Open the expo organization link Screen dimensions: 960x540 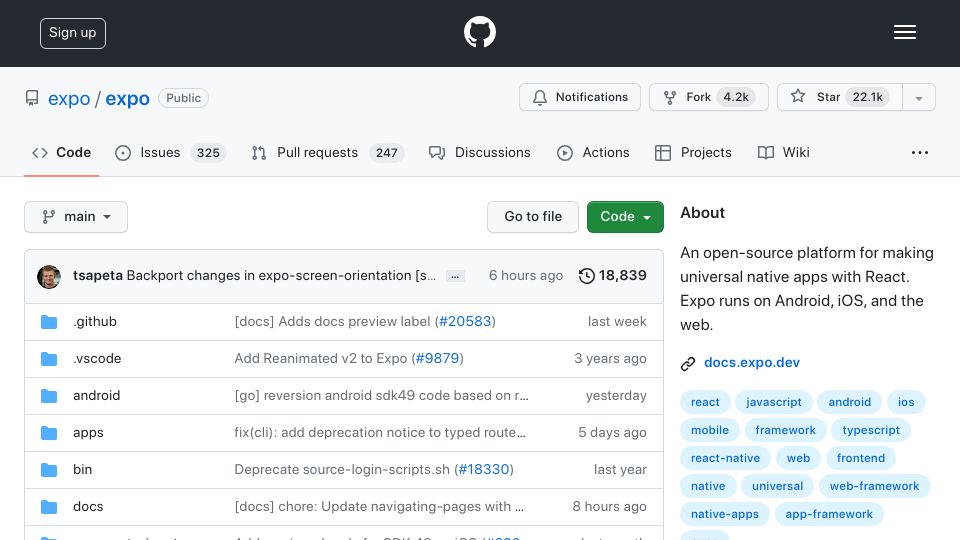pyautogui.click(x=69, y=99)
